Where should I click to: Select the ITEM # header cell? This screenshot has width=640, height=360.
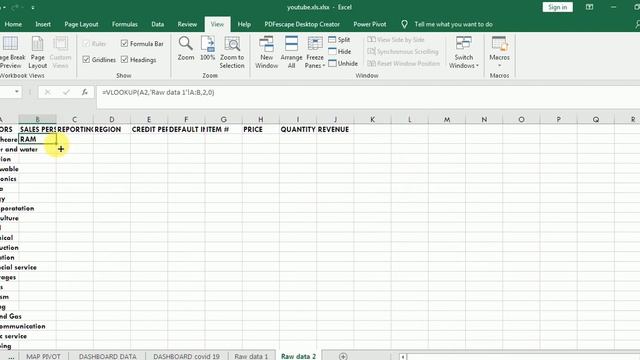point(223,129)
